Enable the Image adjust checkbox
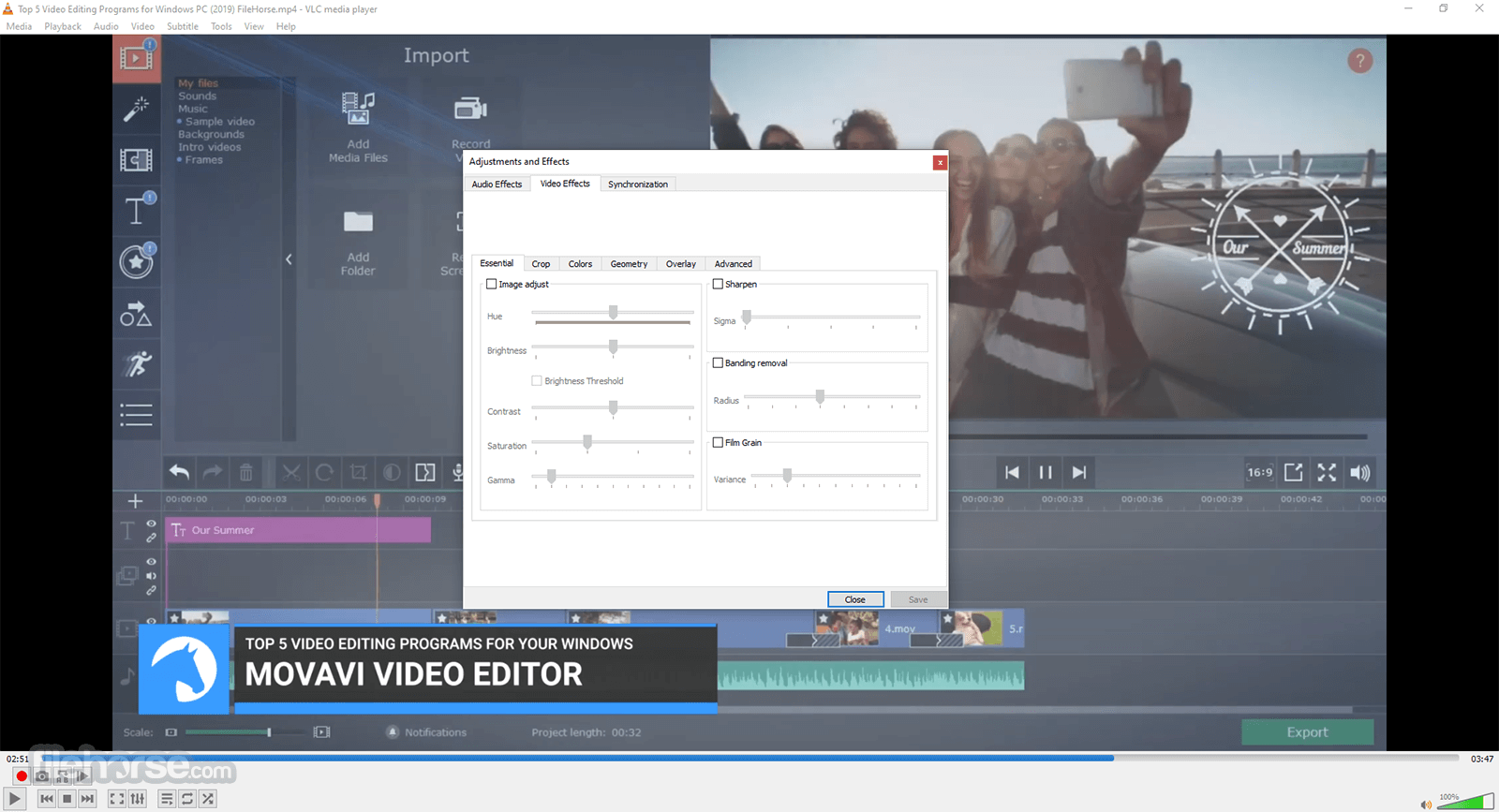 [x=491, y=284]
